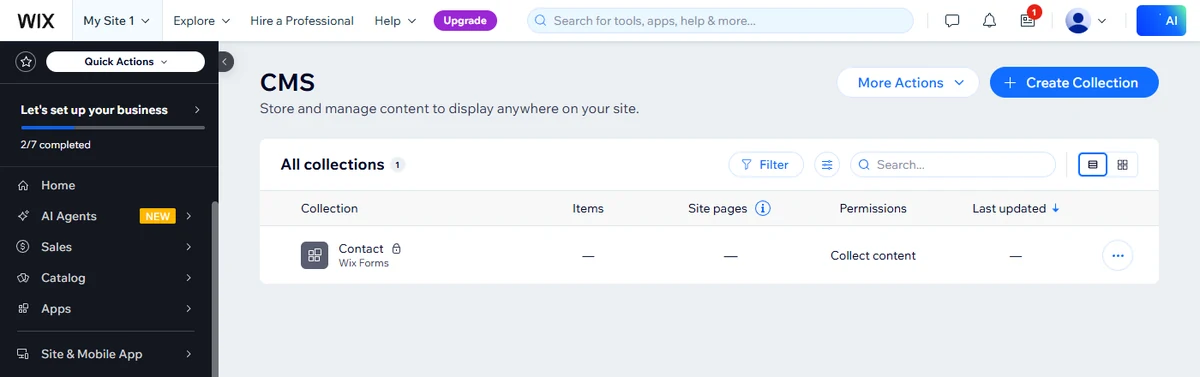The height and width of the screenshot is (377, 1200).
Task: Switch to grid view layout
Action: 1123,165
